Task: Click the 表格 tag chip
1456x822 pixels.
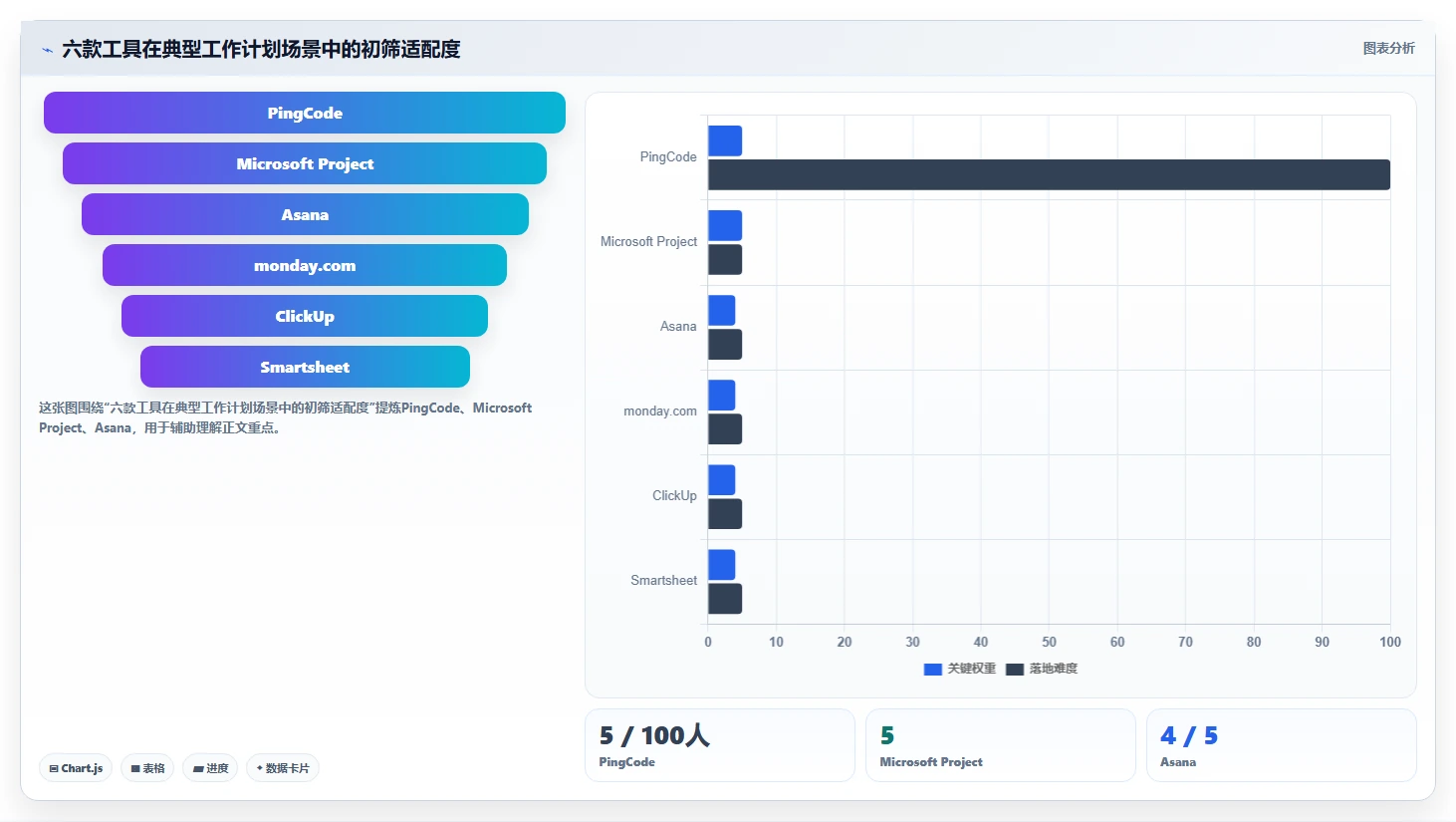Action: coord(147,768)
